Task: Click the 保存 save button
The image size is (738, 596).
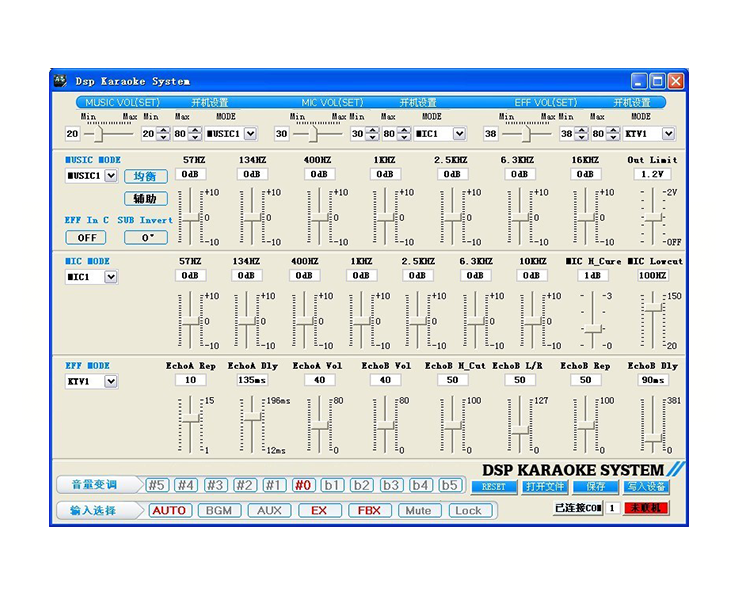Action: 596,487
